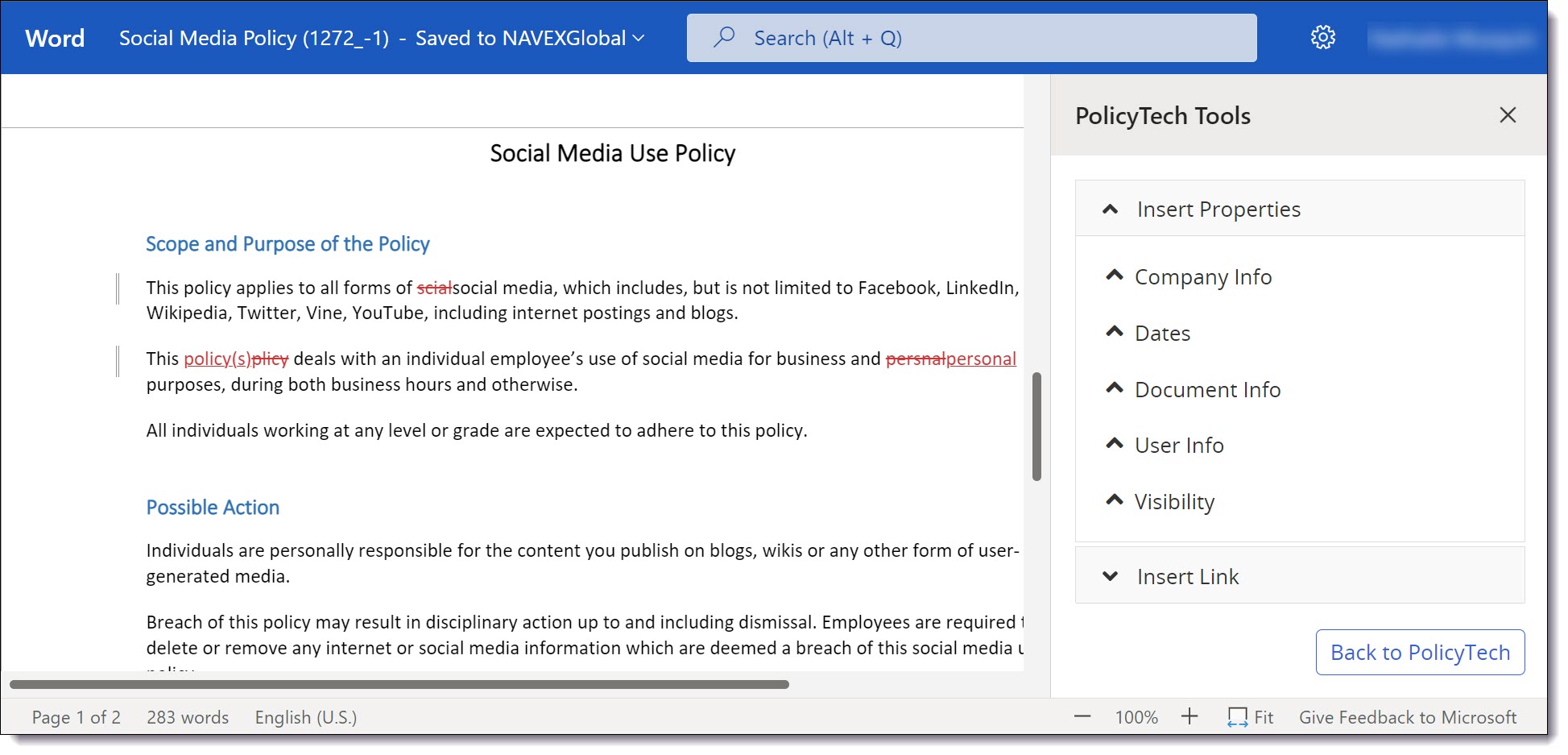Zoom out using the minus icon
Image resolution: width=1568 pixels, height=755 pixels.
click(x=1082, y=716)
